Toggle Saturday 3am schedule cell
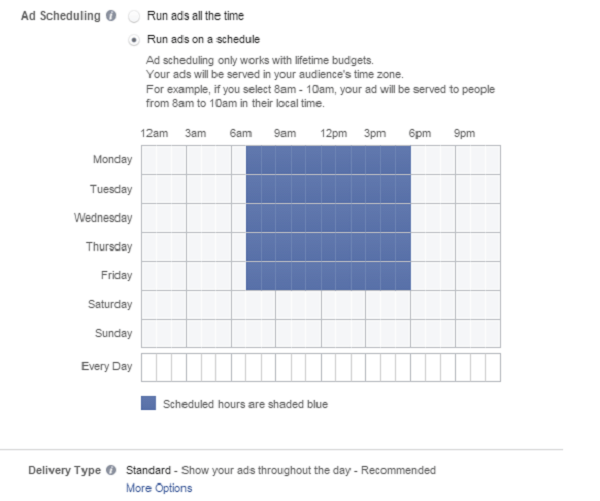The height and width of the screenshot is (501, 600). point(194,305)
